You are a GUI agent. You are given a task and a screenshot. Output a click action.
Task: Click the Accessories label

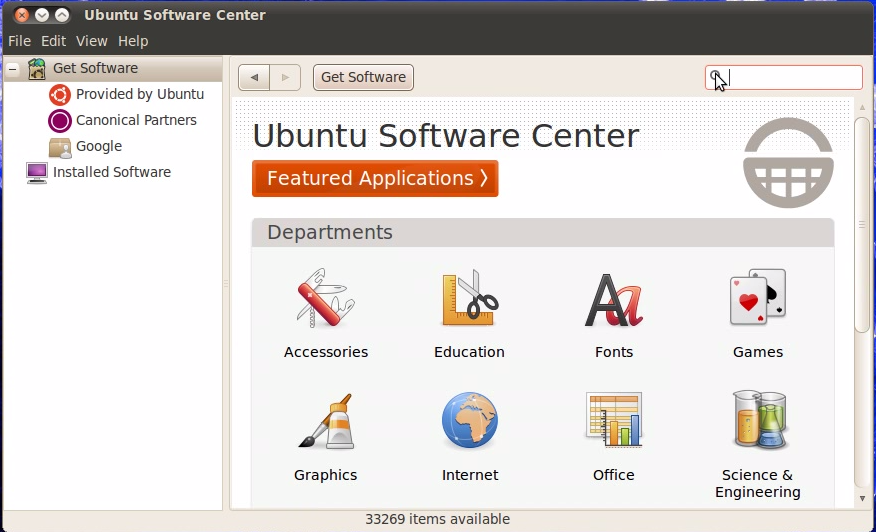[x=326, y=352]
